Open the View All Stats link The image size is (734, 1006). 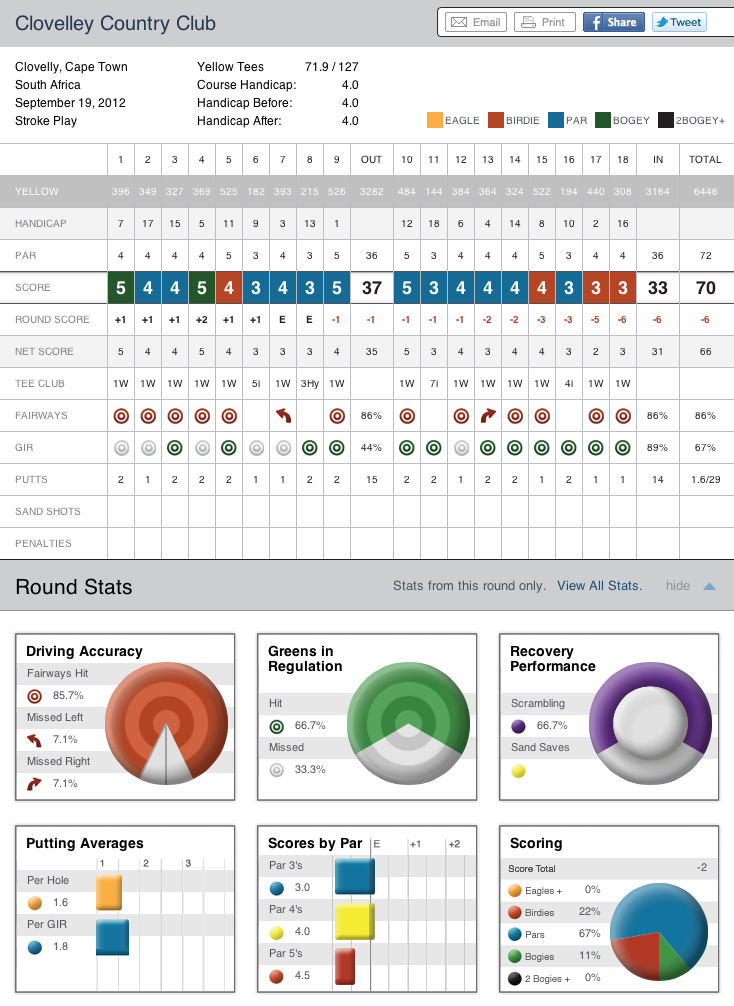(599, 586)
